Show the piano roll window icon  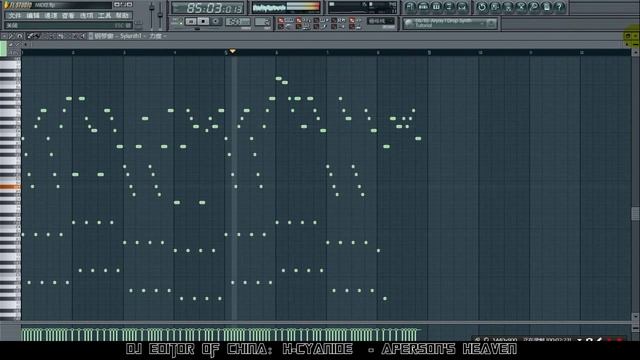(x=436, y=7)
